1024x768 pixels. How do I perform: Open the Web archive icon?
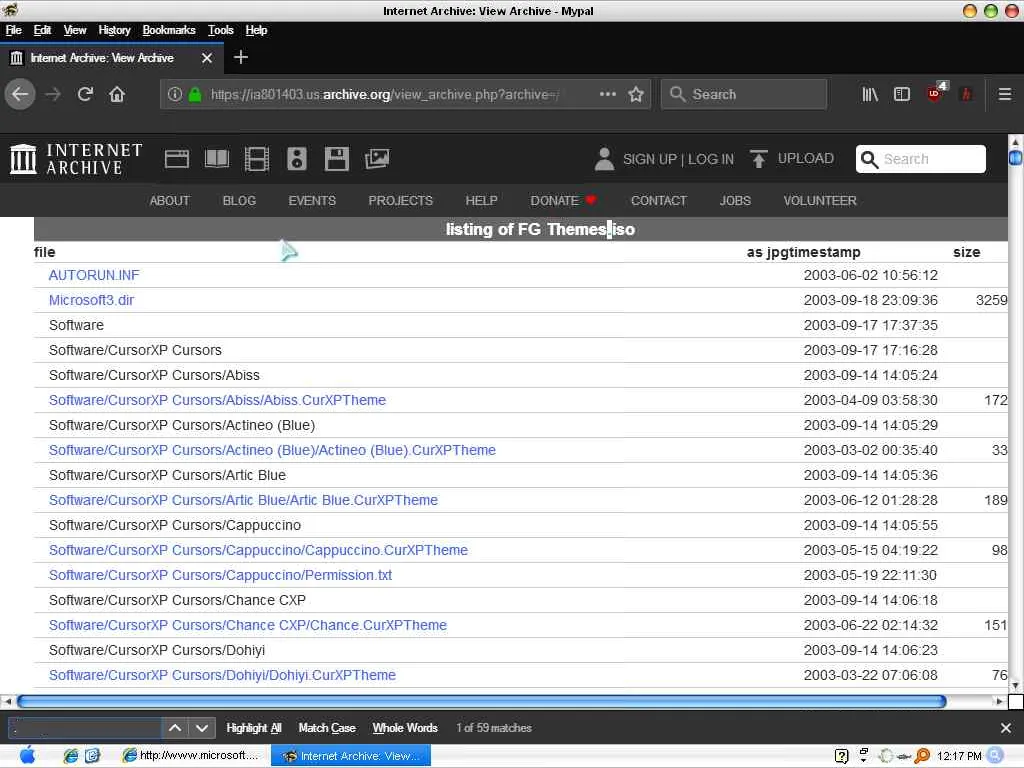pos(177,159)
